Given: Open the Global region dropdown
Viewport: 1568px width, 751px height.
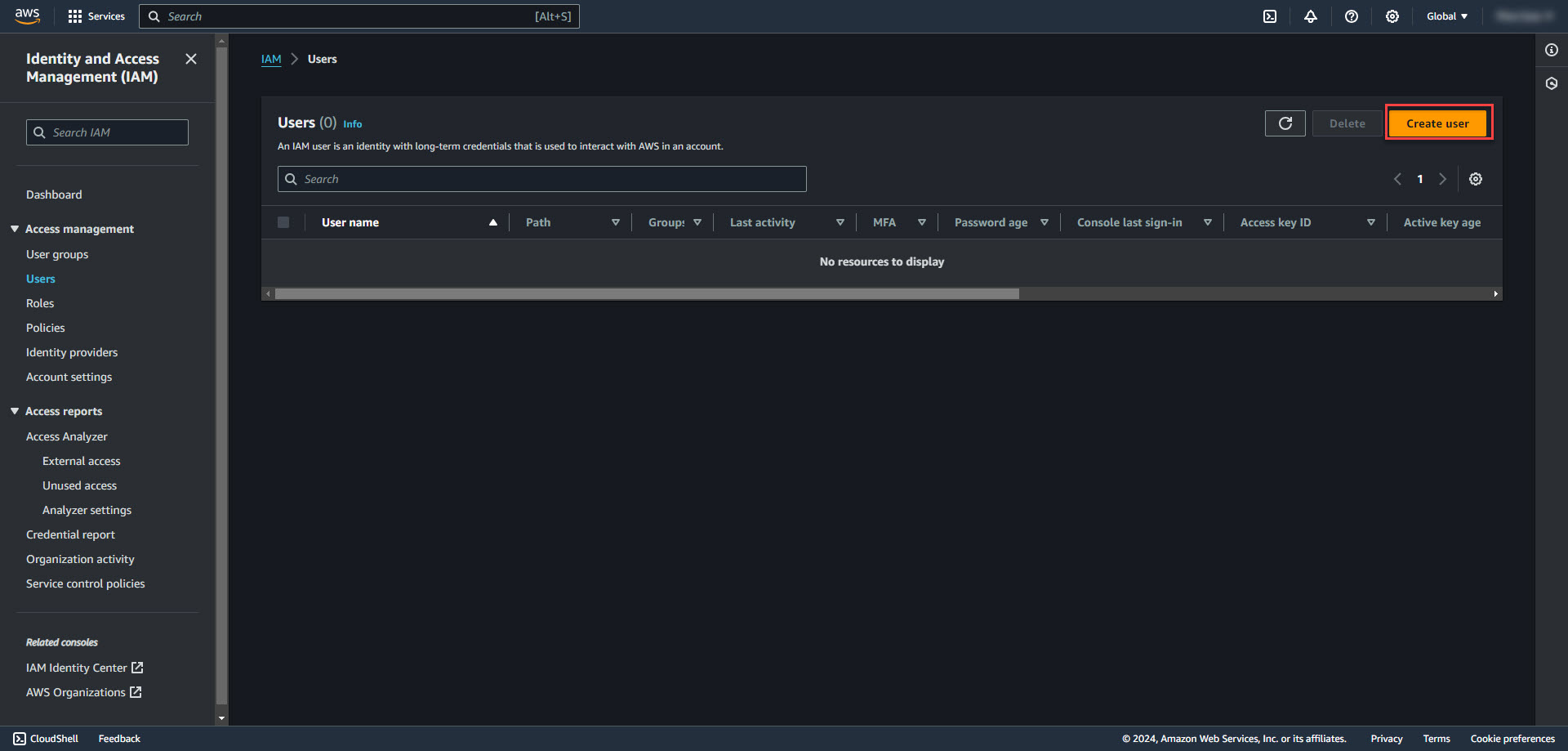Looking at the screenshot, I should tap(1447, 16).
